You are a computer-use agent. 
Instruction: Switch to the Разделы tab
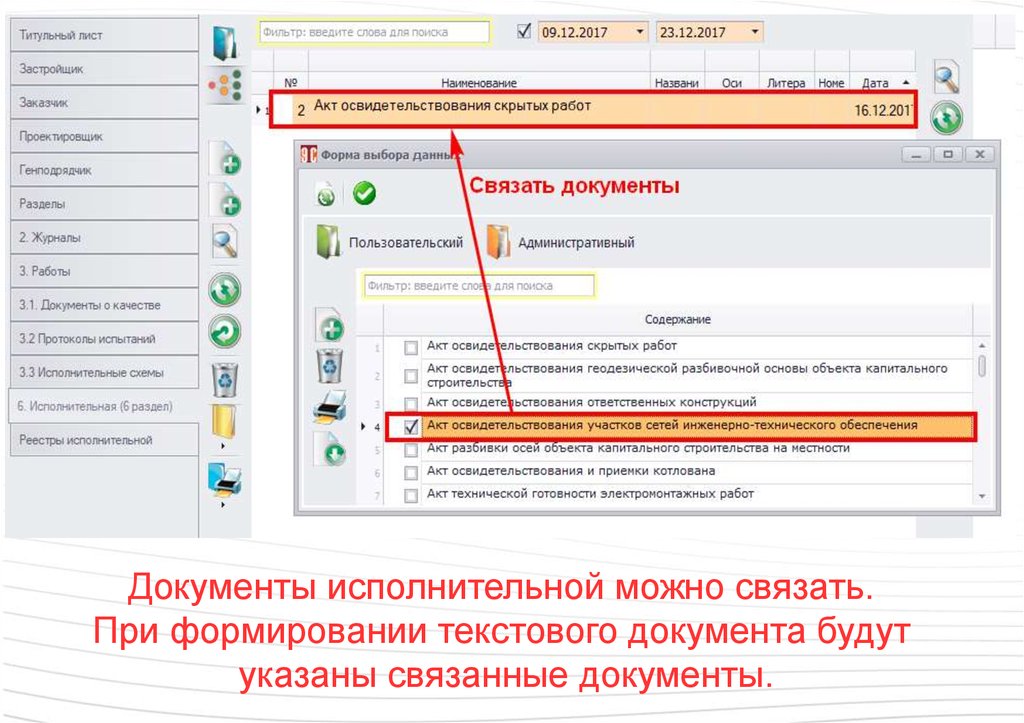click(x=104, y=204)
